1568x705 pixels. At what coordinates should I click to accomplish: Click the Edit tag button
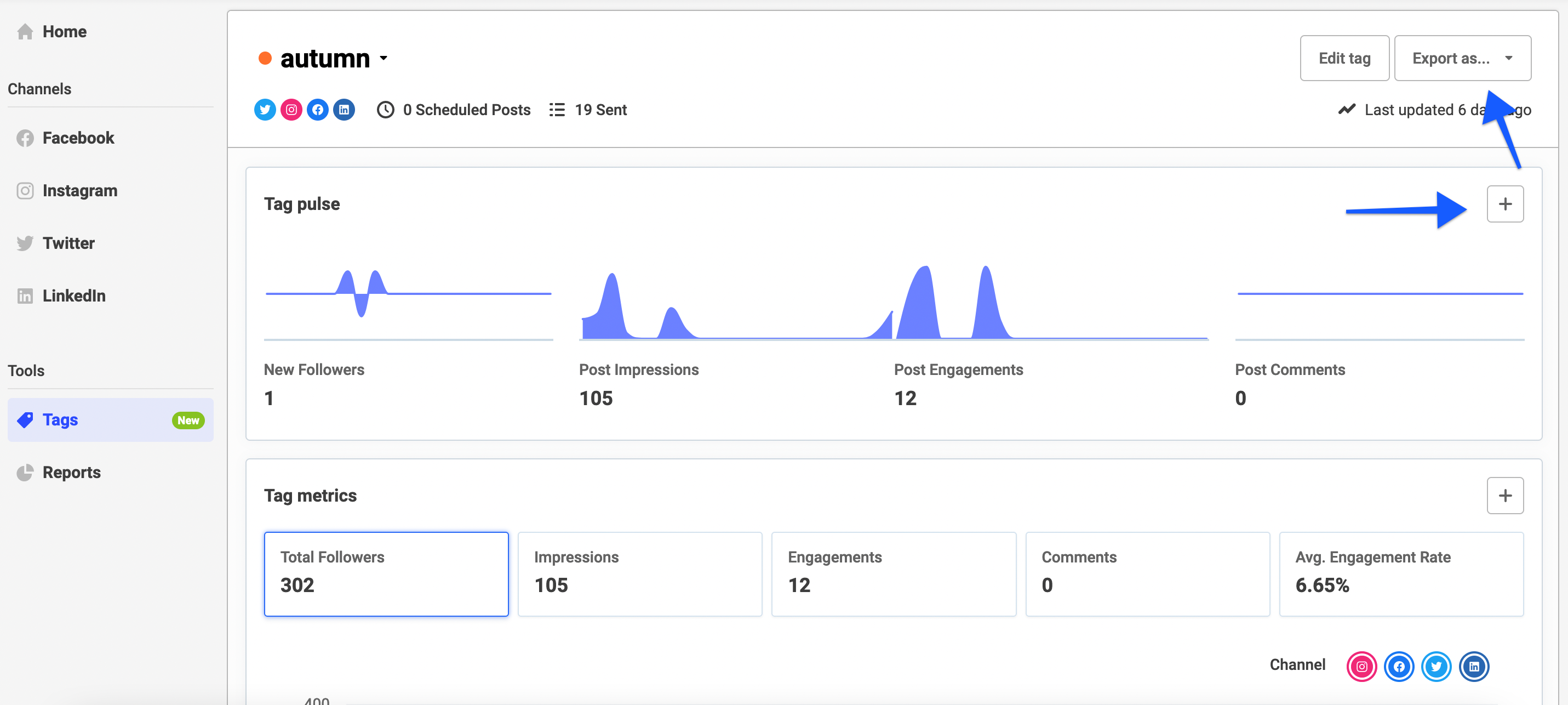pos(1344,59)
